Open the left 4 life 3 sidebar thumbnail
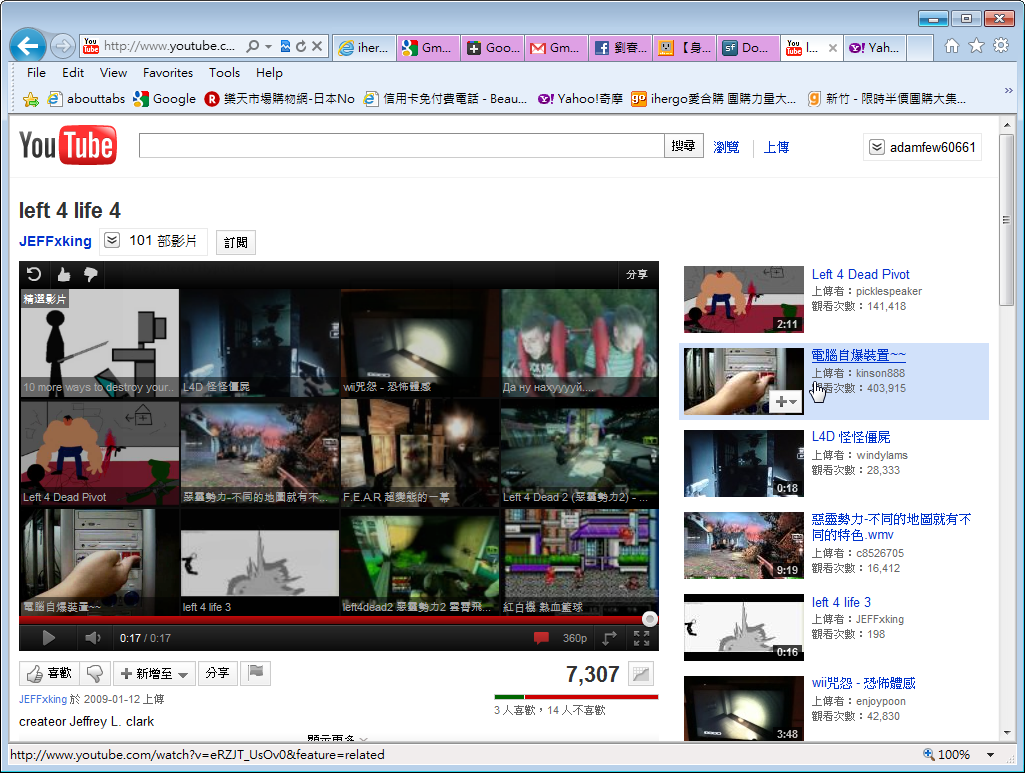Viewport: 1025px width, 773px height. (x=744, y=627)
